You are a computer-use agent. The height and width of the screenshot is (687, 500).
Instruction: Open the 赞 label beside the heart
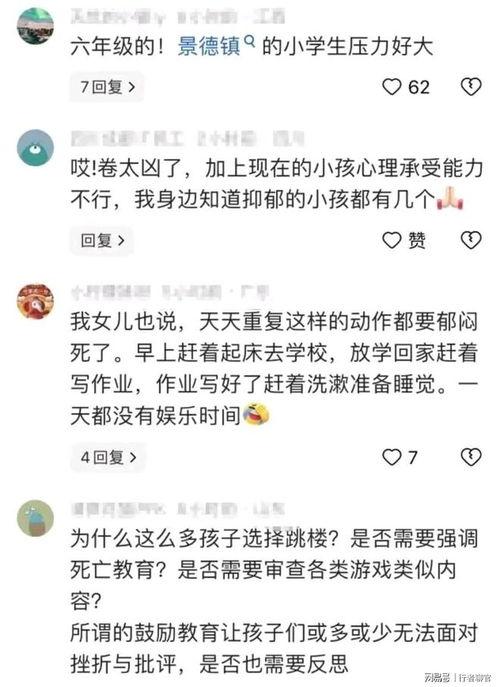pyautogui.click(x=417, y=240)
